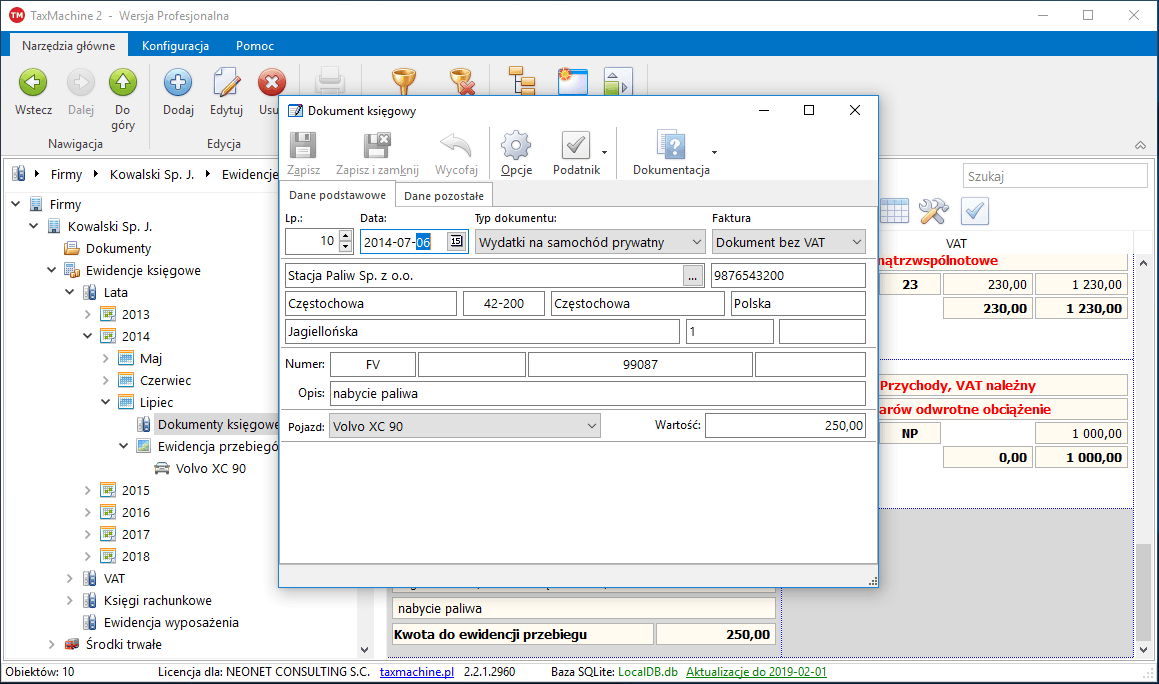Click the Wstecz back navigation icon

(x=33, y=84)
